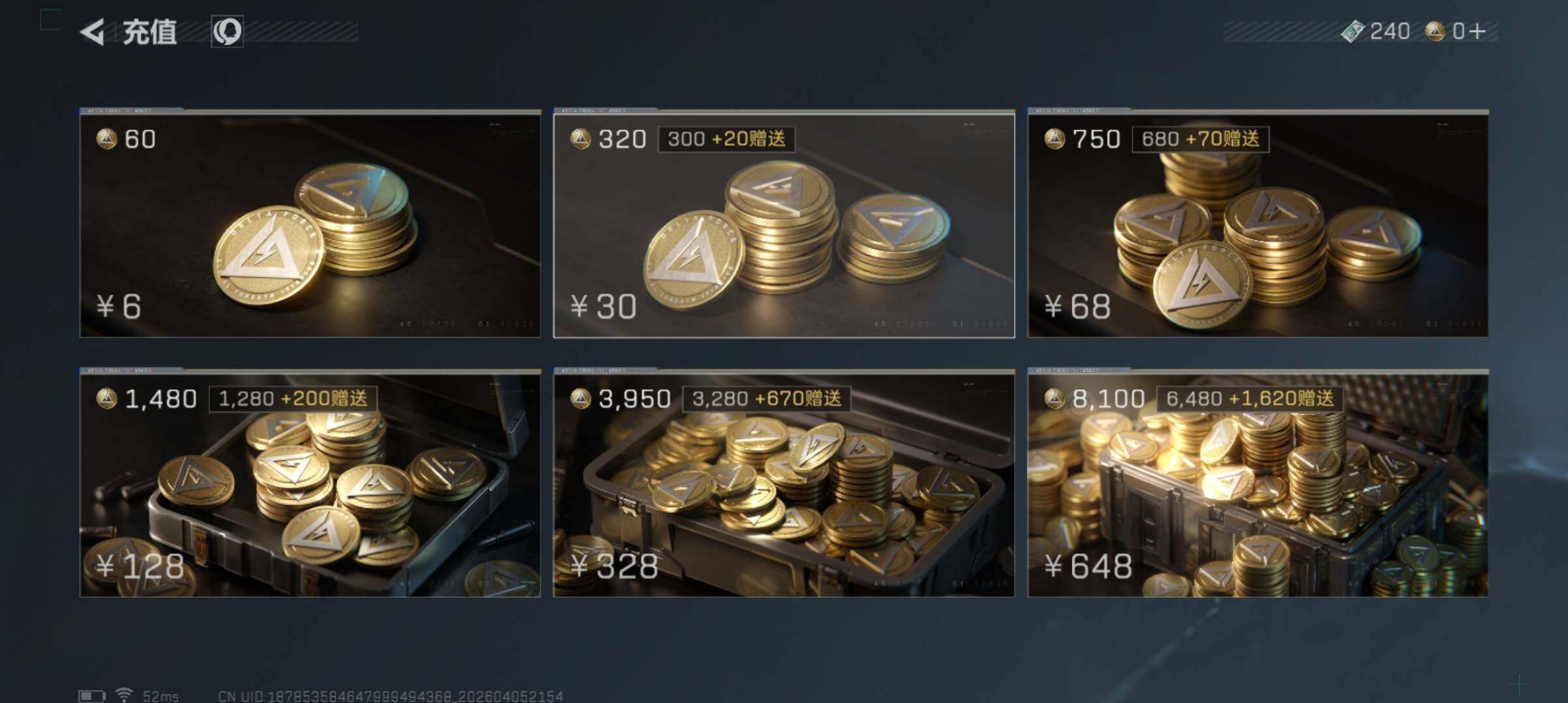
Task: Click the coin icon beside 8,100
Action: click(1054, 398)
